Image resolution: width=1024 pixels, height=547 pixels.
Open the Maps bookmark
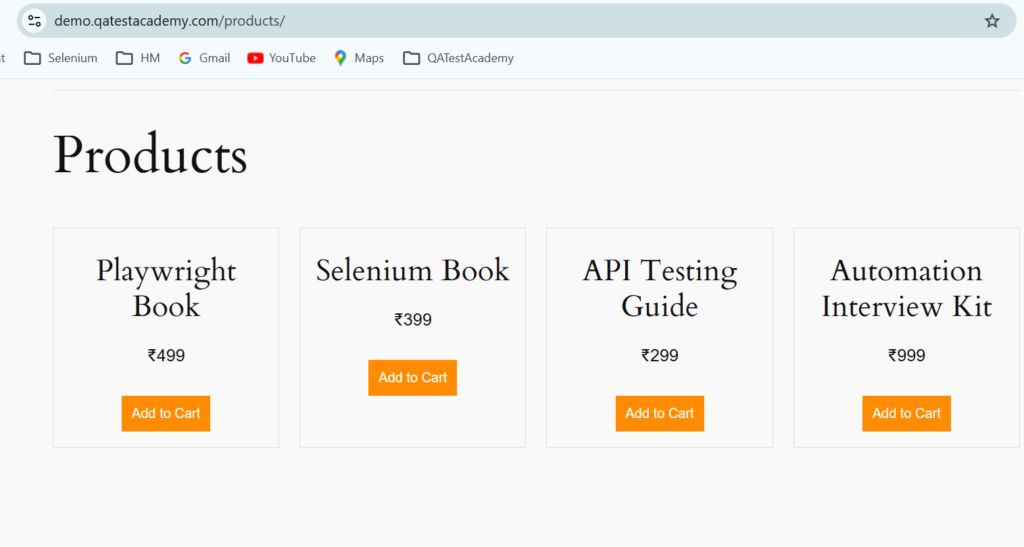[358, 58]
